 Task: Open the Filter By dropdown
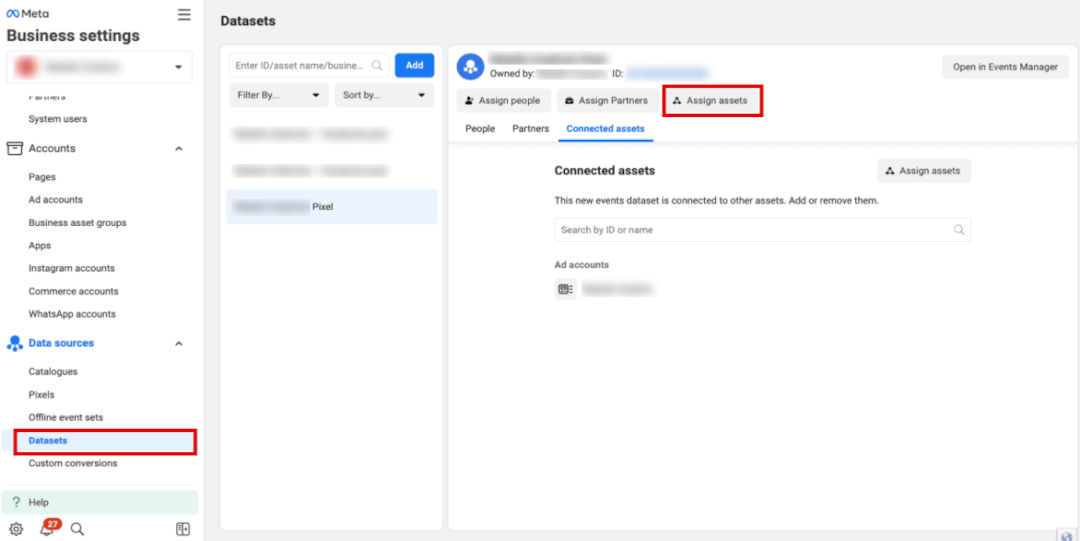click(279, 96)
